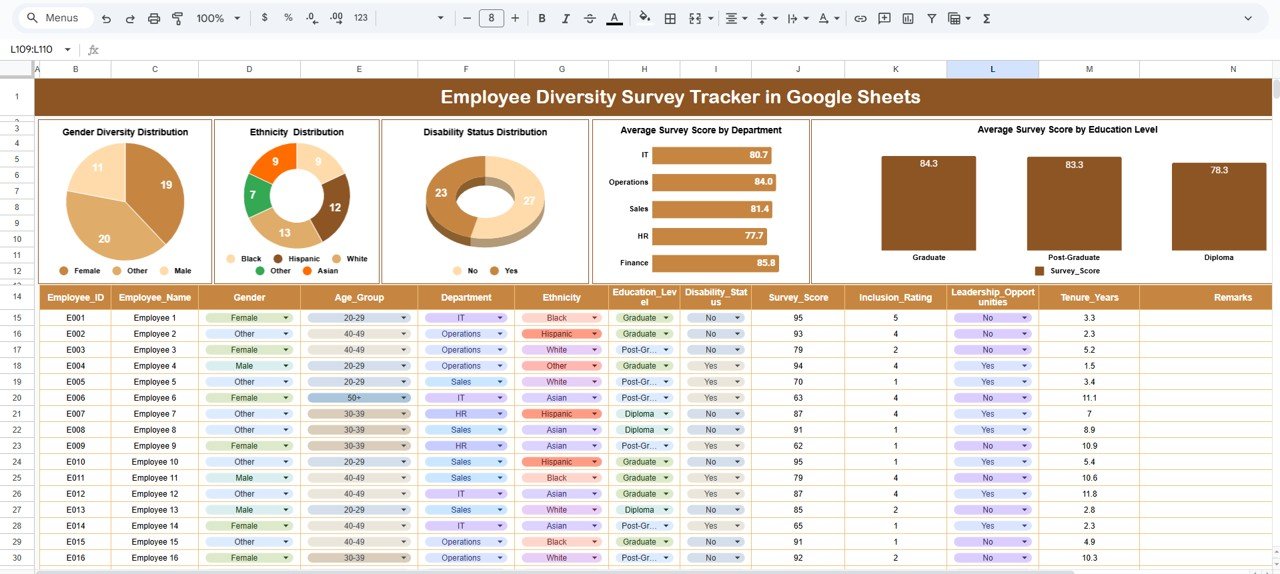
Task: Toggle strikethrough formatting
Action: (590, 18)
